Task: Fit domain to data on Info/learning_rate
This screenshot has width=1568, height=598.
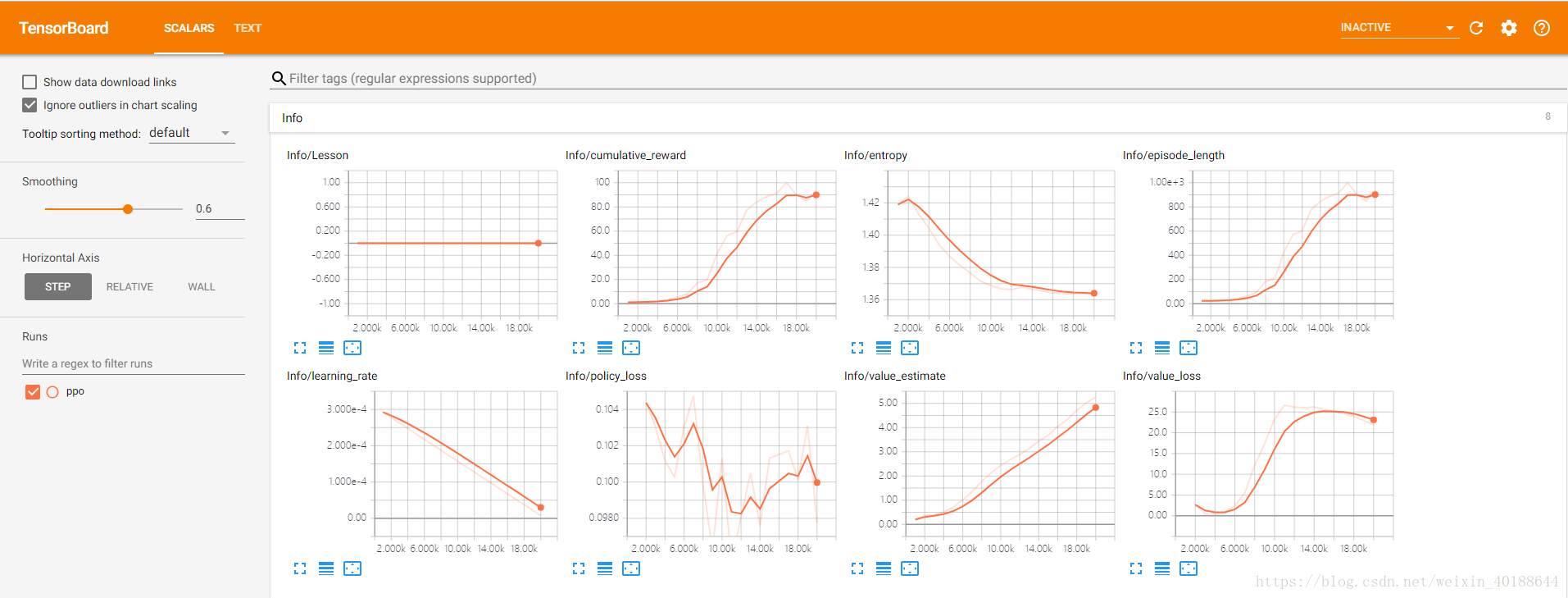Action: click(352, 568)
